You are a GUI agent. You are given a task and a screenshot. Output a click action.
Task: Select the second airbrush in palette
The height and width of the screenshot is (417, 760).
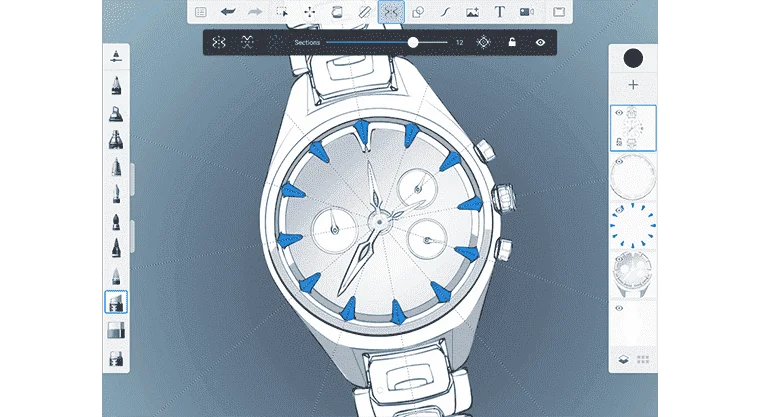pyautogui.click(x=116, y=113)
